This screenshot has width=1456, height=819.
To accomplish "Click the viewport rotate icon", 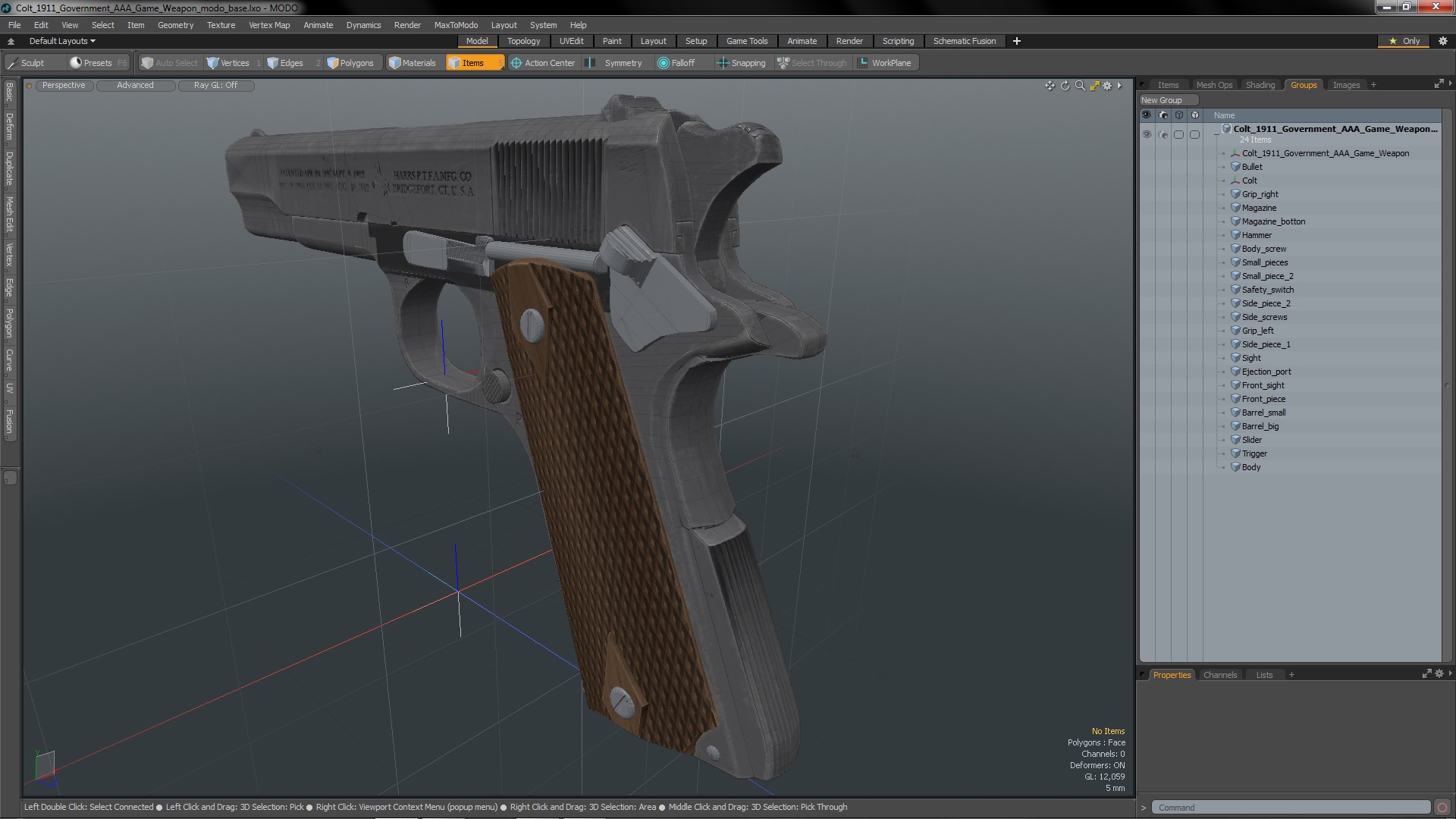I will tap(1065, 86).
